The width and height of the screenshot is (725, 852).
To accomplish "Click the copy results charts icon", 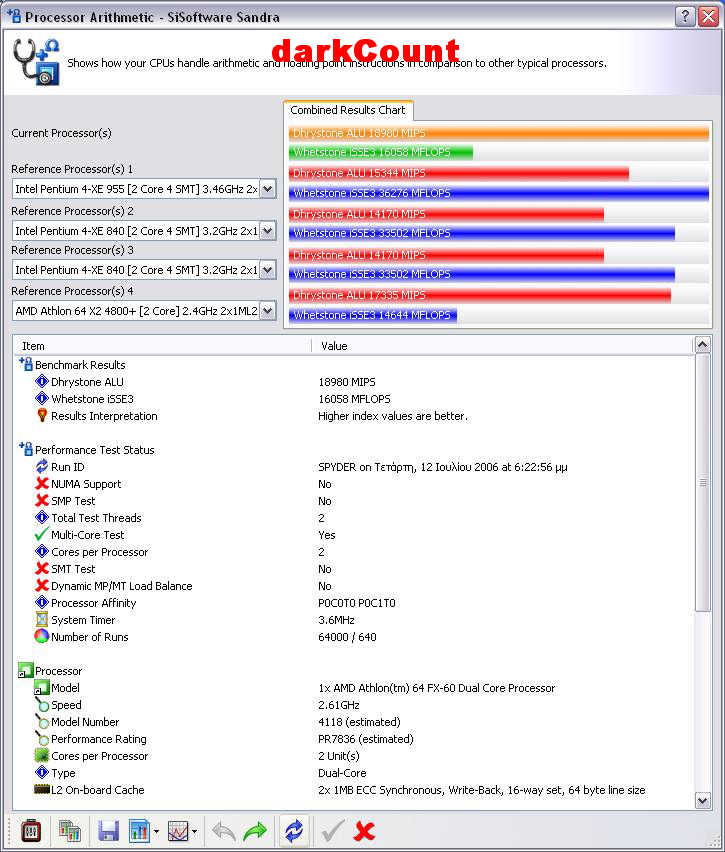I will [x=70, y=831].
